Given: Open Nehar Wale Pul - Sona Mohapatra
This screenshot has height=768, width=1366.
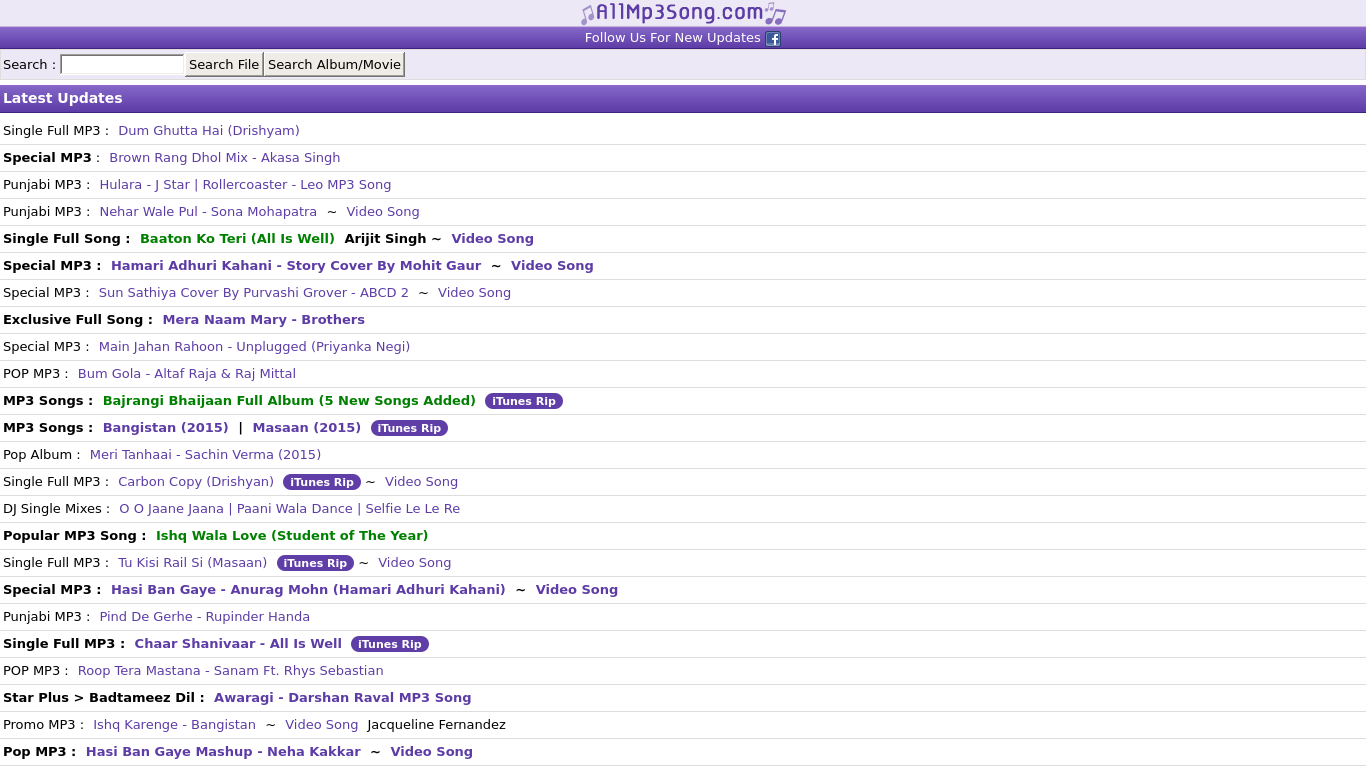Looking at the screenshot, I should tap(208, 212).
